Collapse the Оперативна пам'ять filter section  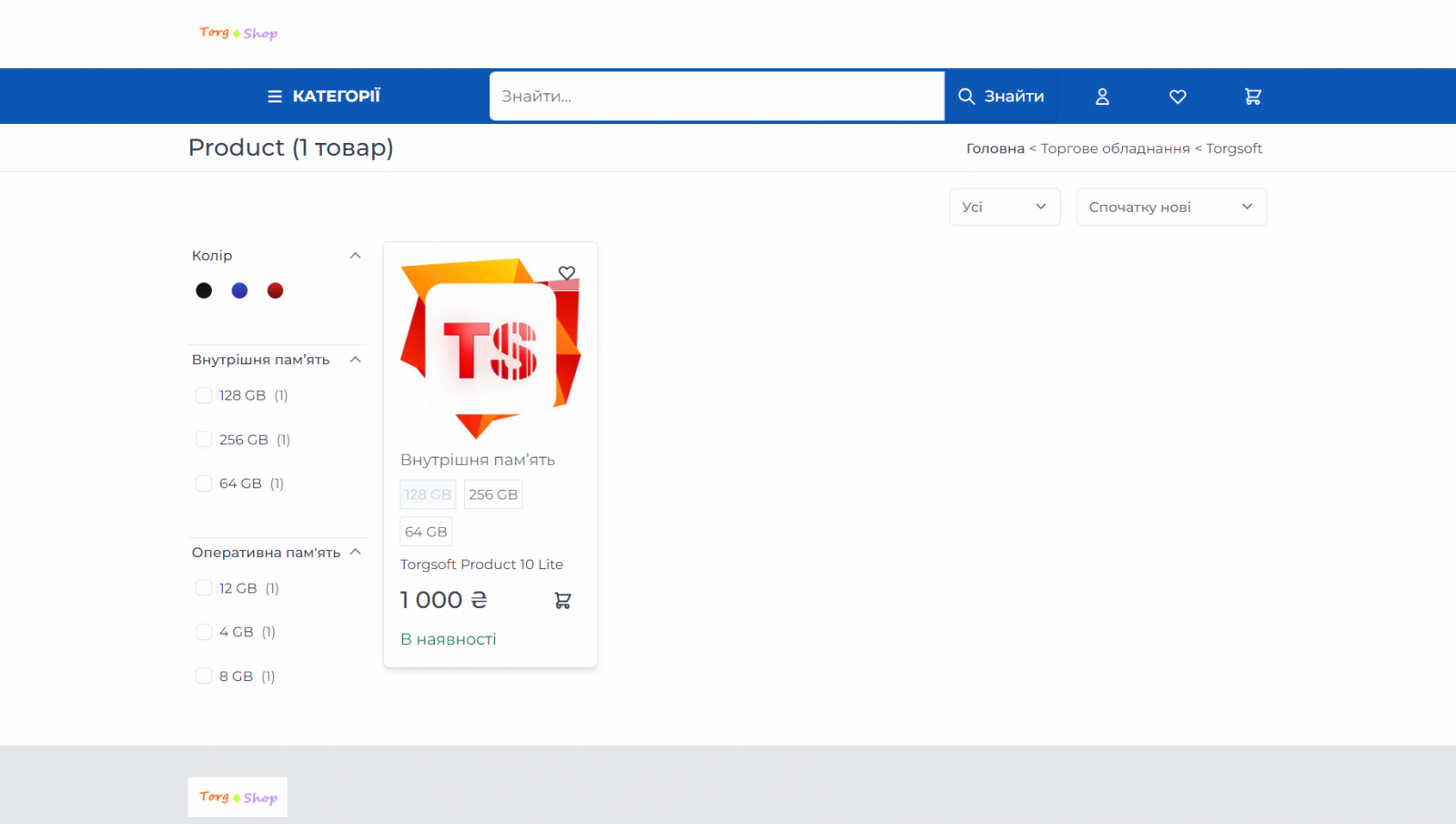[x=355, y=553]
